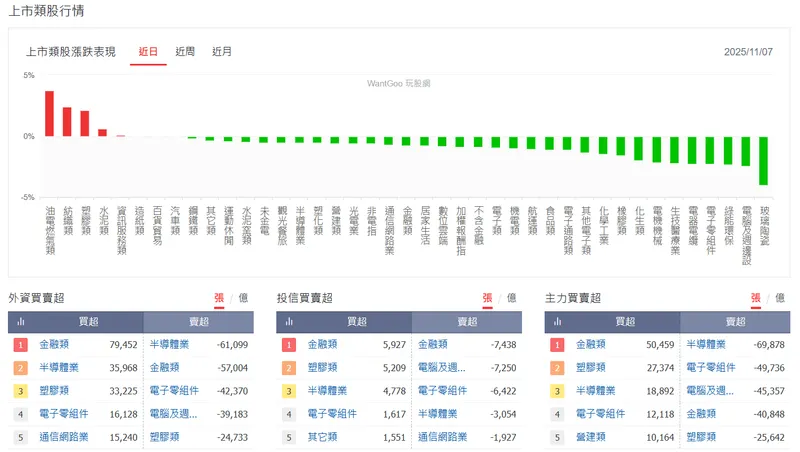Switch to the 近月 tab
Viewport: 800px width, 452px height.
coord(221,52)
